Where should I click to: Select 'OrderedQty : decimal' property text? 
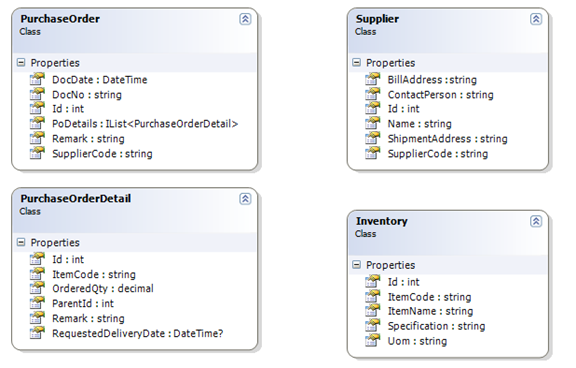[x=103, y=289]
